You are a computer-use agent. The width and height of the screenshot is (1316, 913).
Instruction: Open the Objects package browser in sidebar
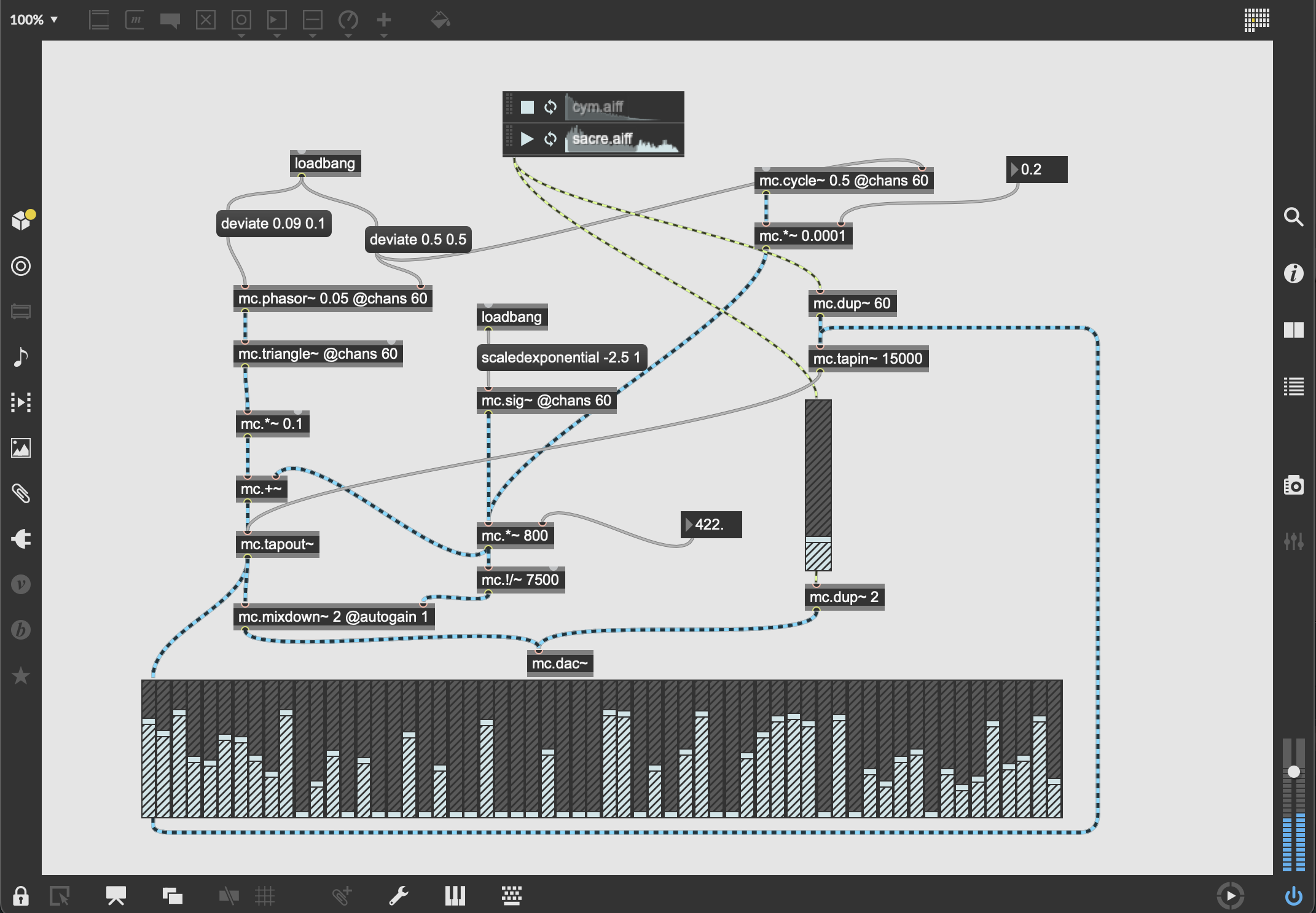pos(22,219)
